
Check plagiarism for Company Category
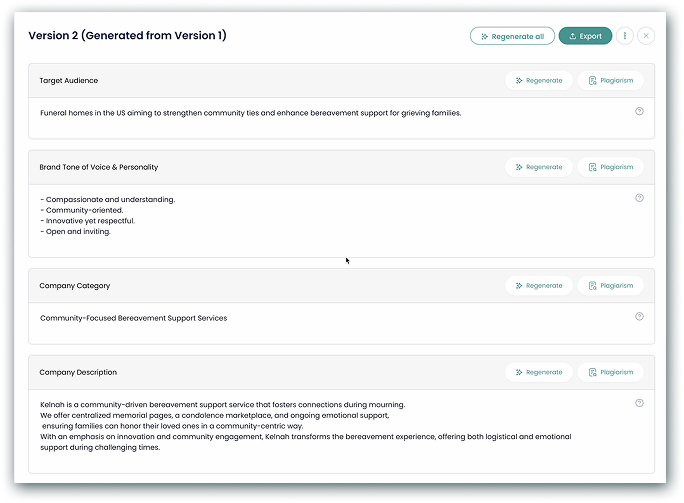point(610,286)
